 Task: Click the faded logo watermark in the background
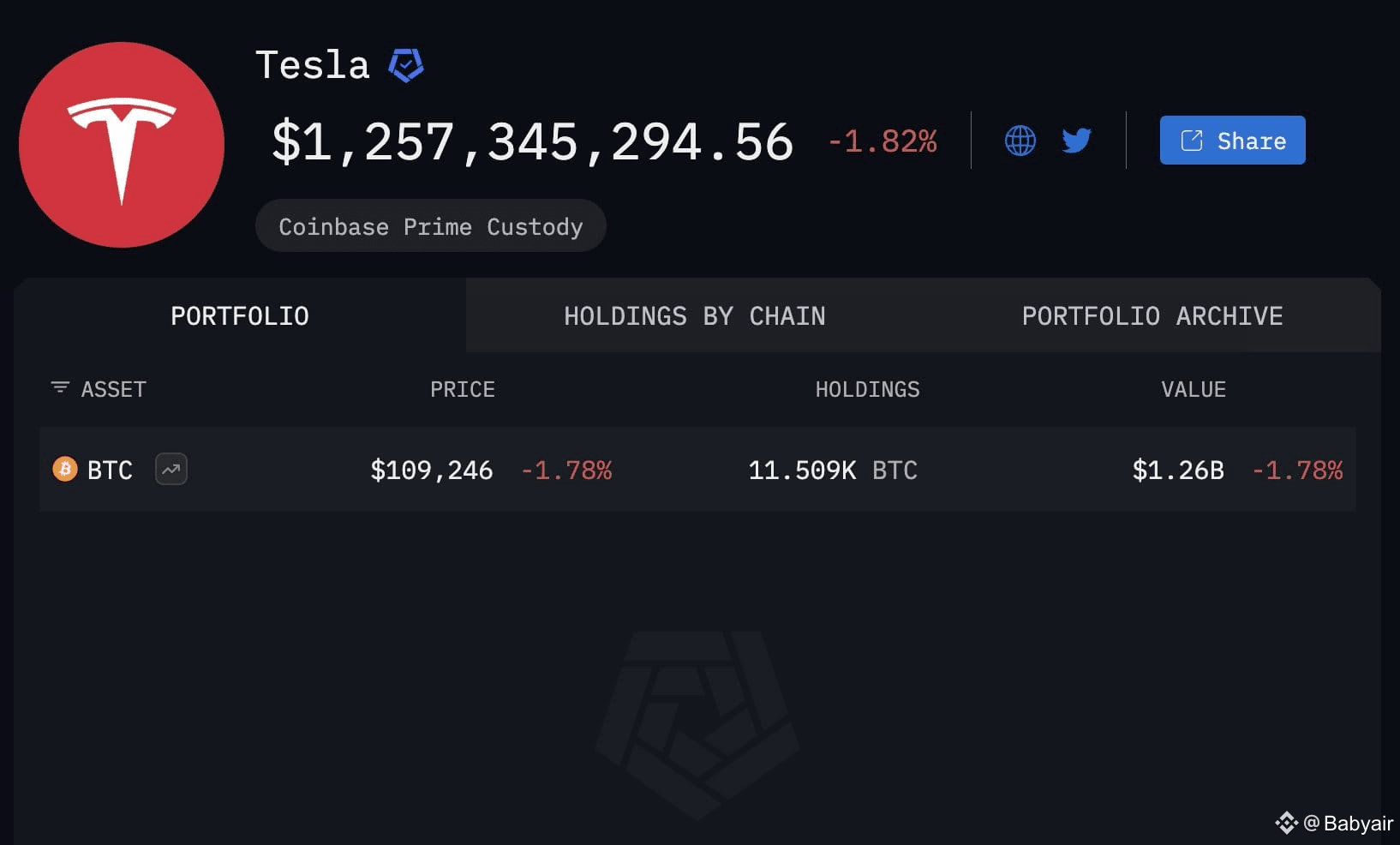click(696, 724)
